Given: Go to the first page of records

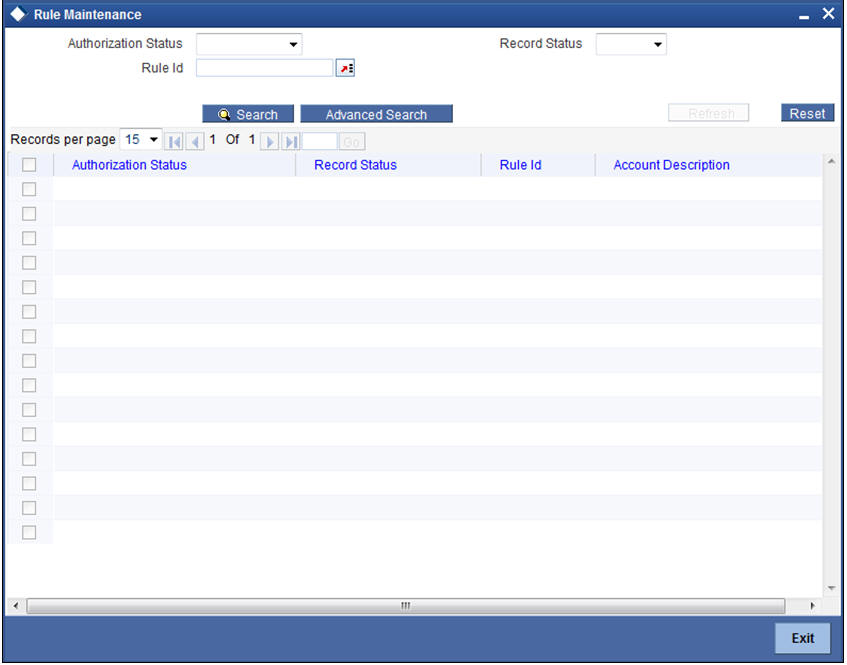Looking at the screenshot, I should coord(174,142).
